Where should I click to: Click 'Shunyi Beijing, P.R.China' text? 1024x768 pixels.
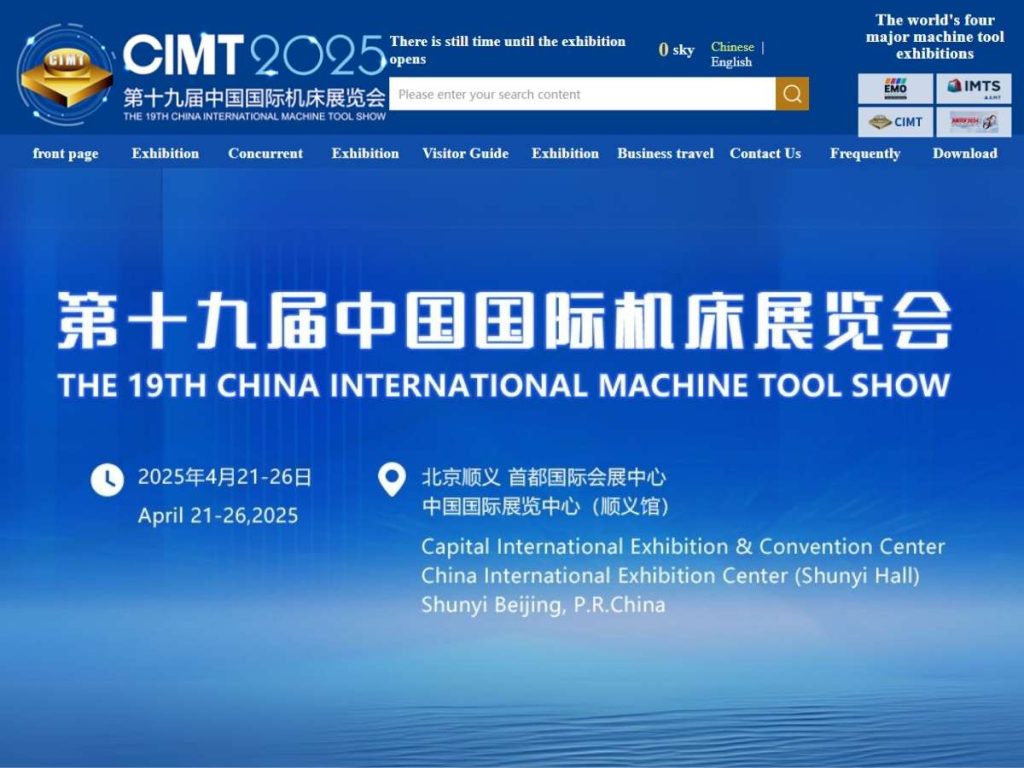pos(543,605)
